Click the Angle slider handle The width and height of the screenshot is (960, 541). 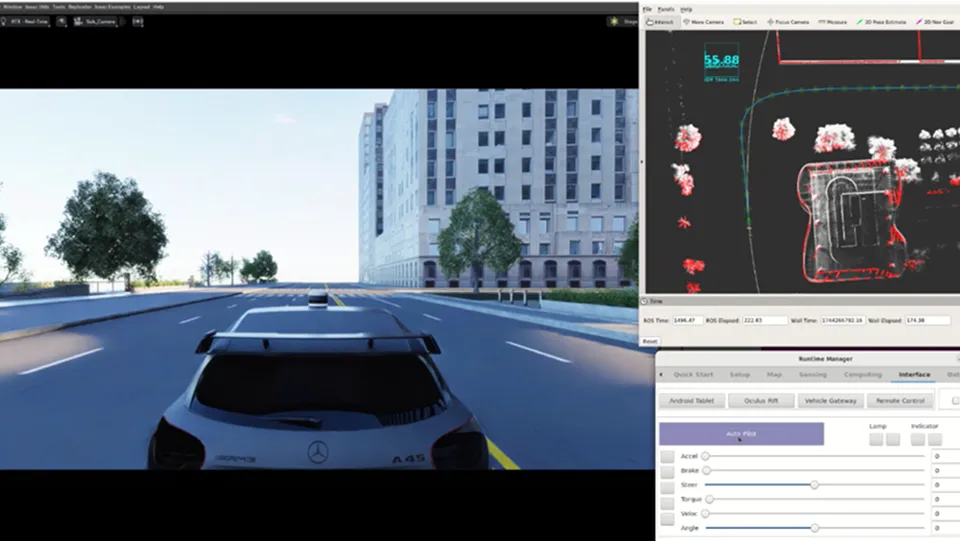[x=814, y=528]
